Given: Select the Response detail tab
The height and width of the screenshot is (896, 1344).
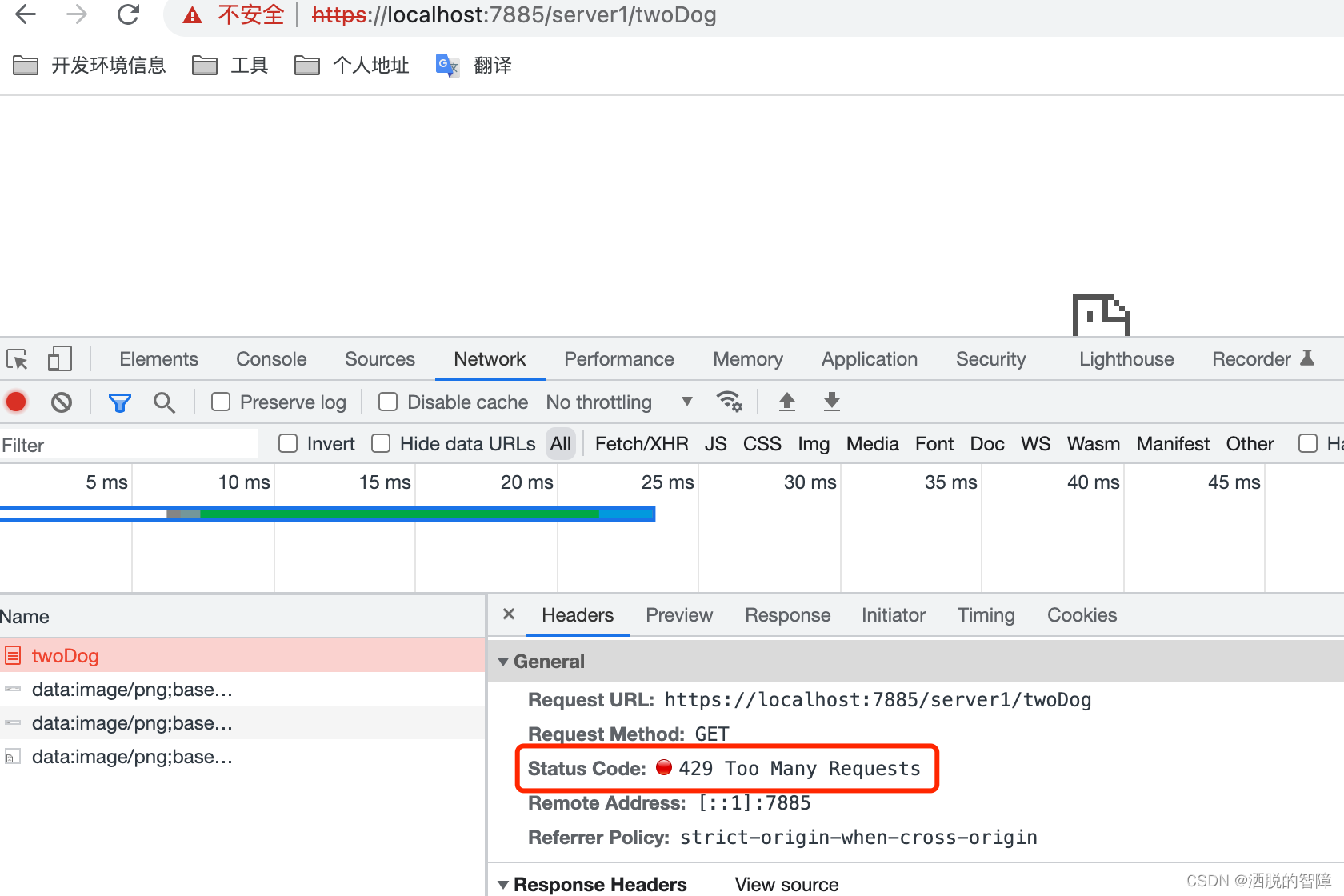Looking at the screenshot, I should [x=788, y=614].
